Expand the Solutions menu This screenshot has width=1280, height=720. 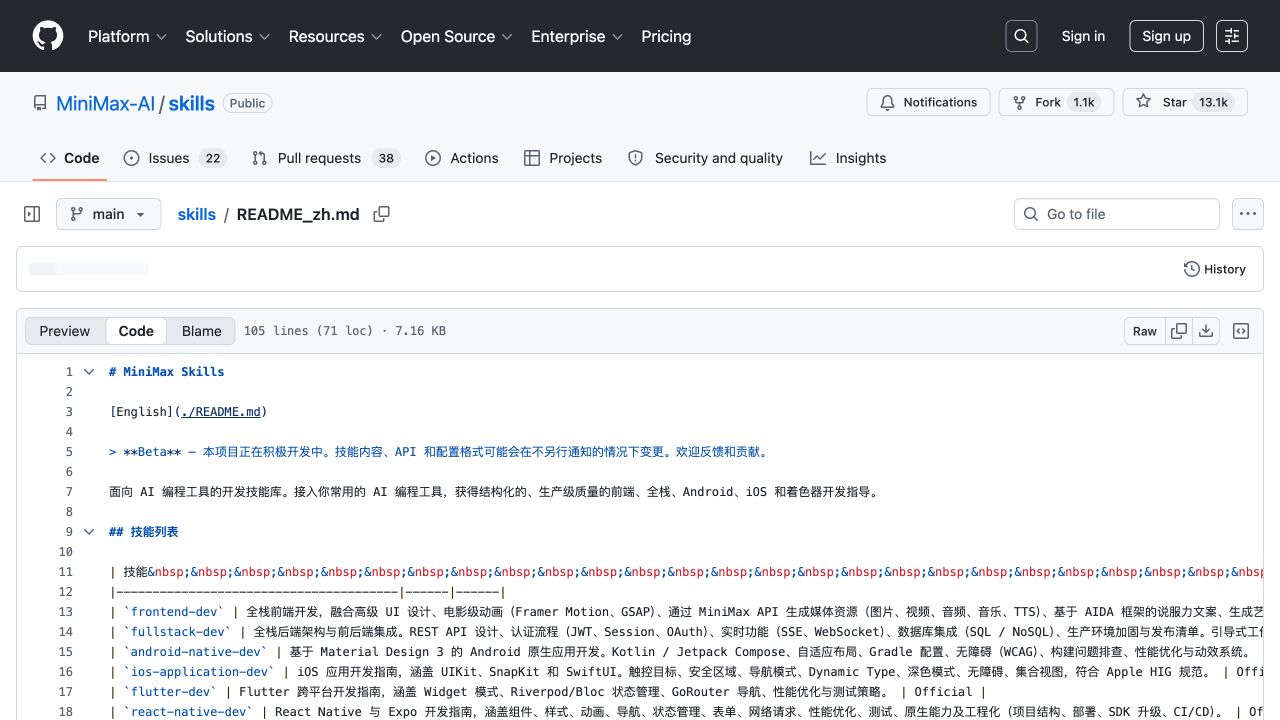coord(227,36)
